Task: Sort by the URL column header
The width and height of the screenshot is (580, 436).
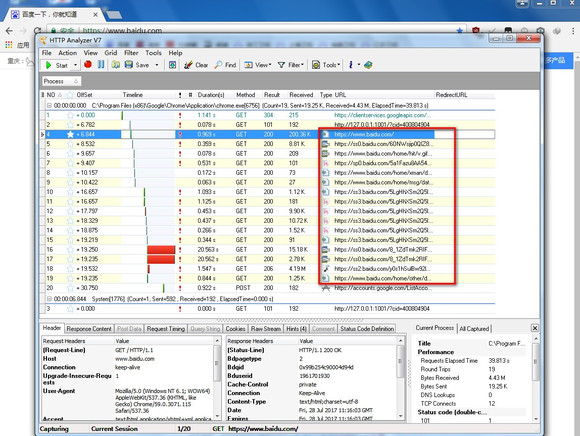Action: tap(340, 95)
